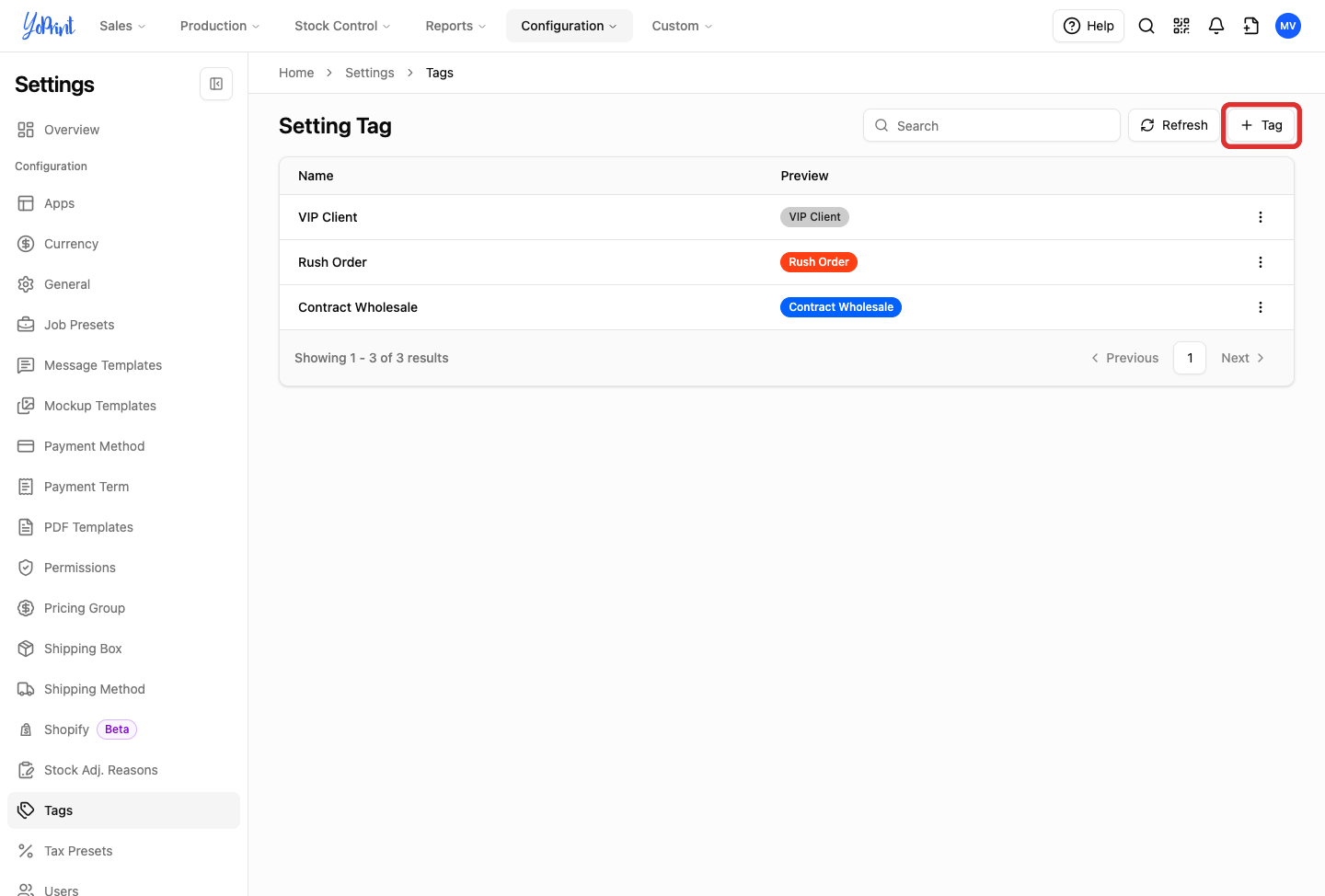Select page 1 in pagination

pos(1190,358)
